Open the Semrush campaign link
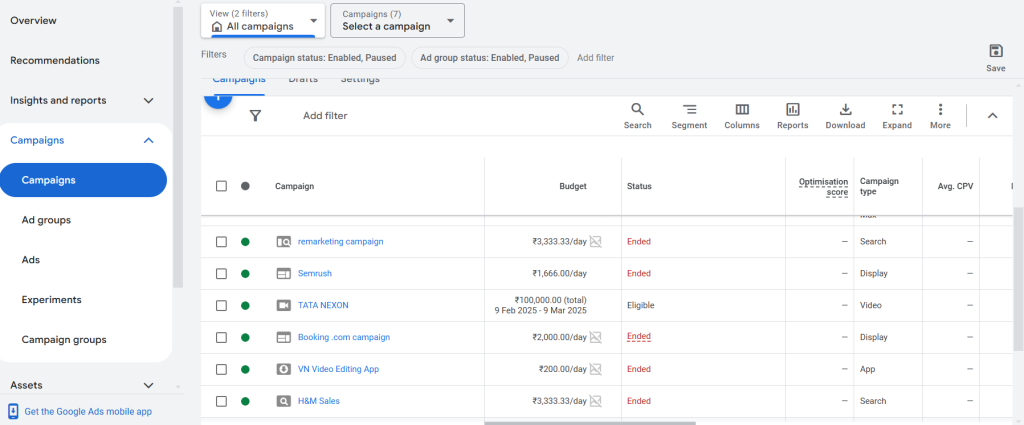The height and width of the screenshot is (425, 1024). click(x=315, y=274)
